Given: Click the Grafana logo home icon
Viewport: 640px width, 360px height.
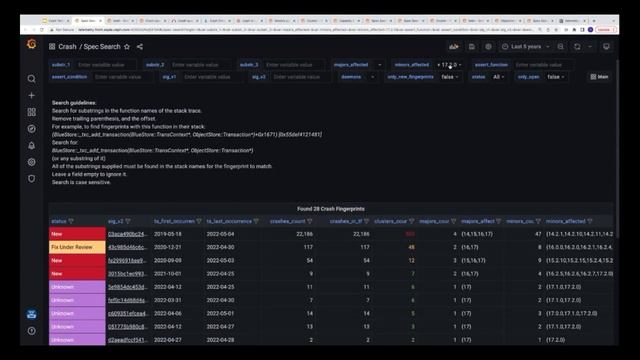Looking at the screenshot, I should pos(31,44).
